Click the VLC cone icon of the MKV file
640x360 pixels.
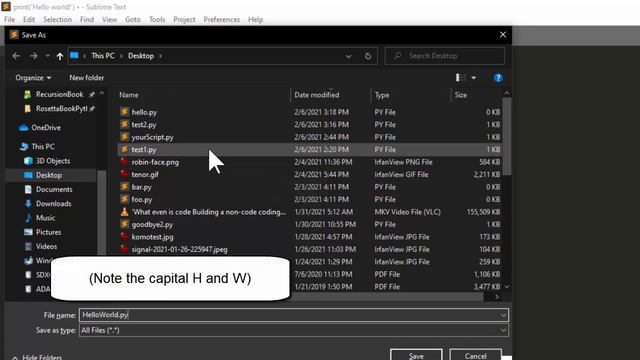124,211
